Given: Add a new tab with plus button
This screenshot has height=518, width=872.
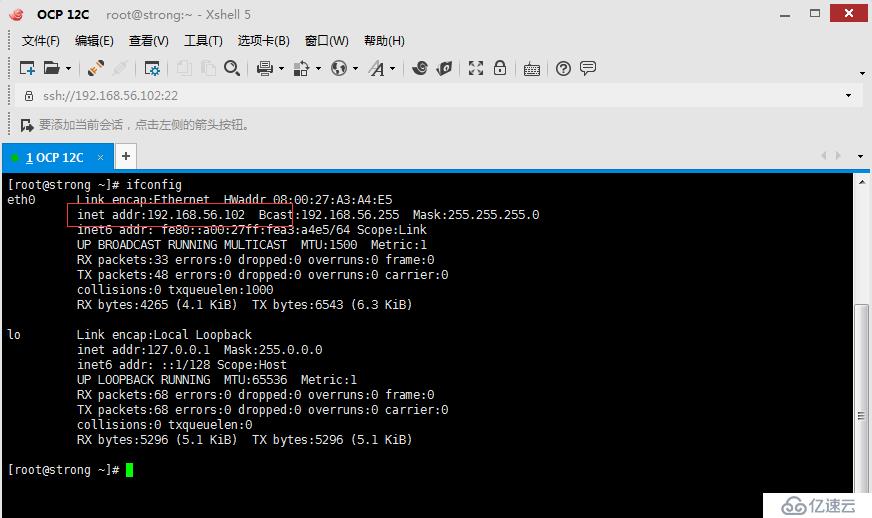Looking at the screenshot, I should 126,156.
